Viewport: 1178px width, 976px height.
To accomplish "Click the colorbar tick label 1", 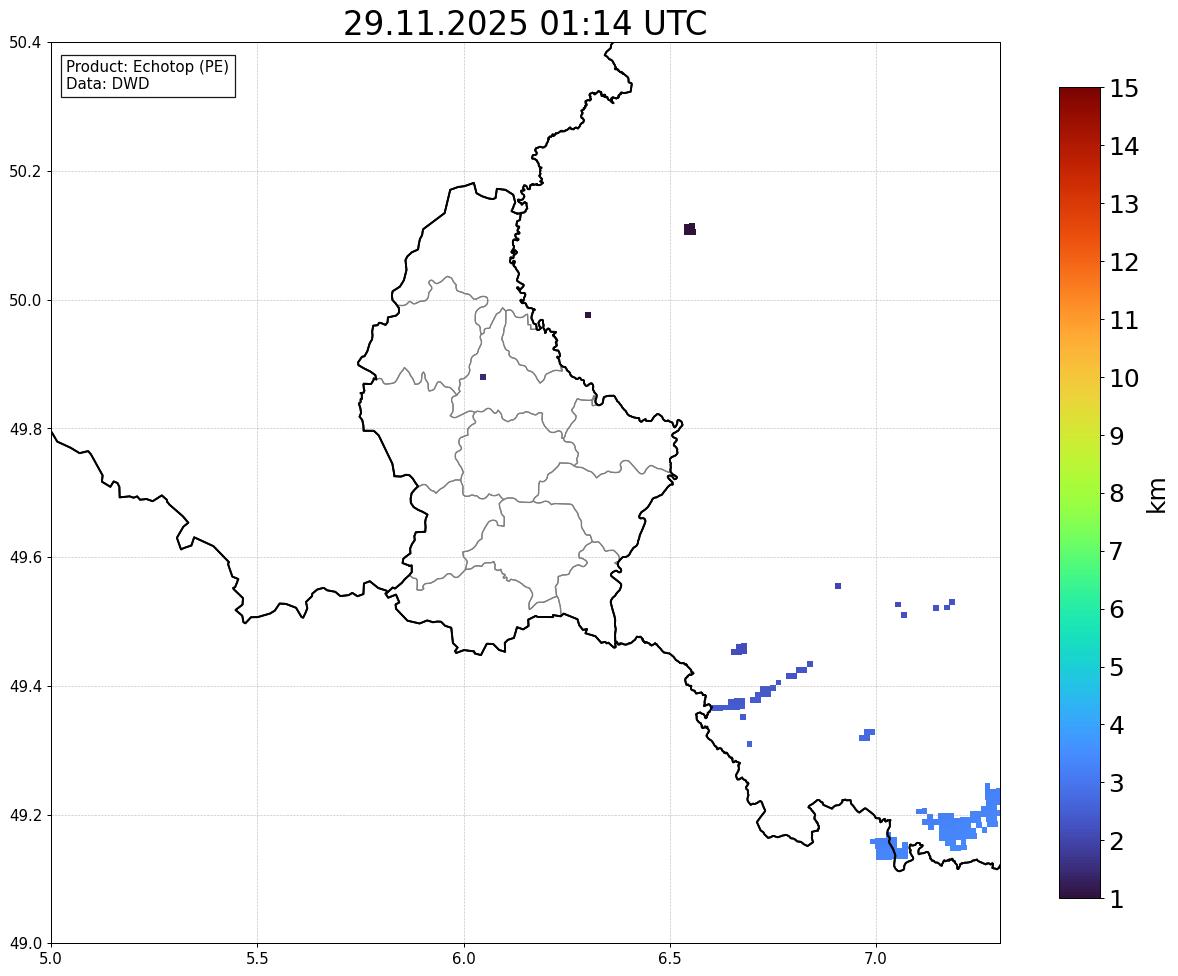I will point(1117,899).
